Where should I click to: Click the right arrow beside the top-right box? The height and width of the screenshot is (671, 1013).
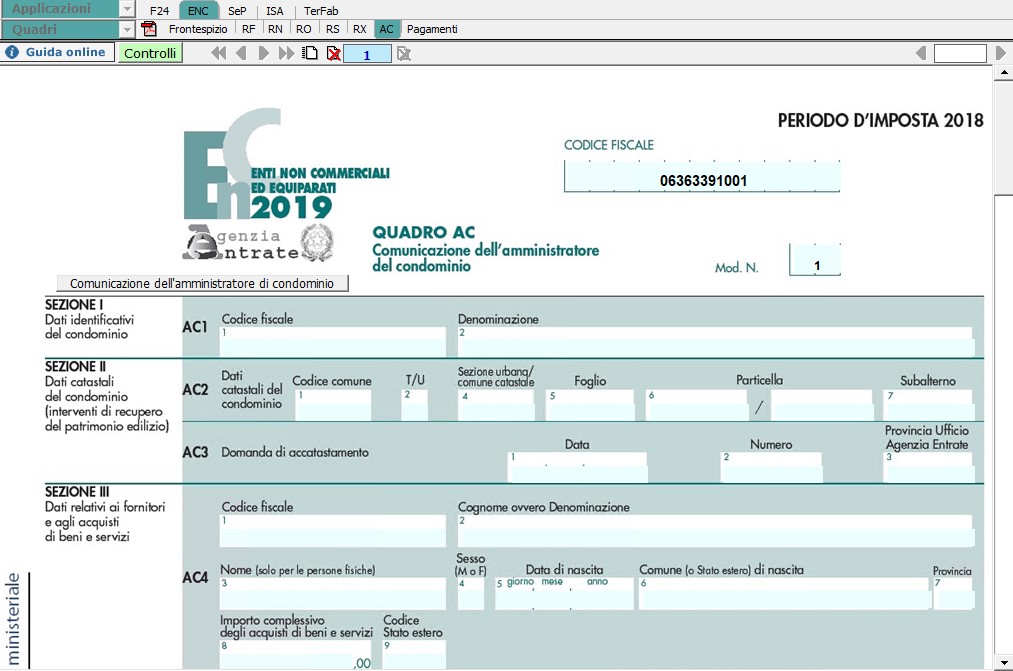999,53
